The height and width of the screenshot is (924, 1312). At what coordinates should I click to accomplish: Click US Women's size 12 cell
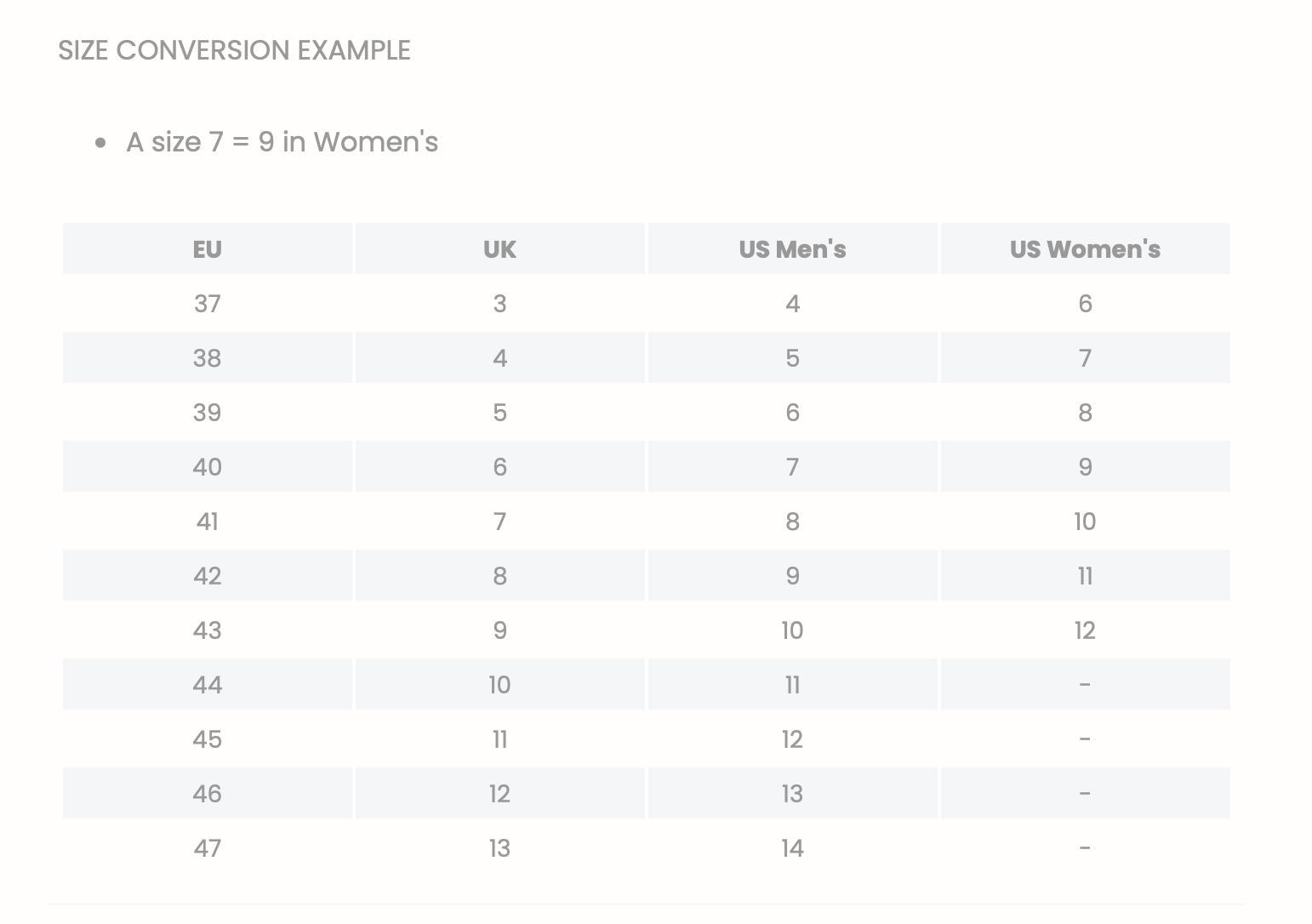click(1085, 630)
